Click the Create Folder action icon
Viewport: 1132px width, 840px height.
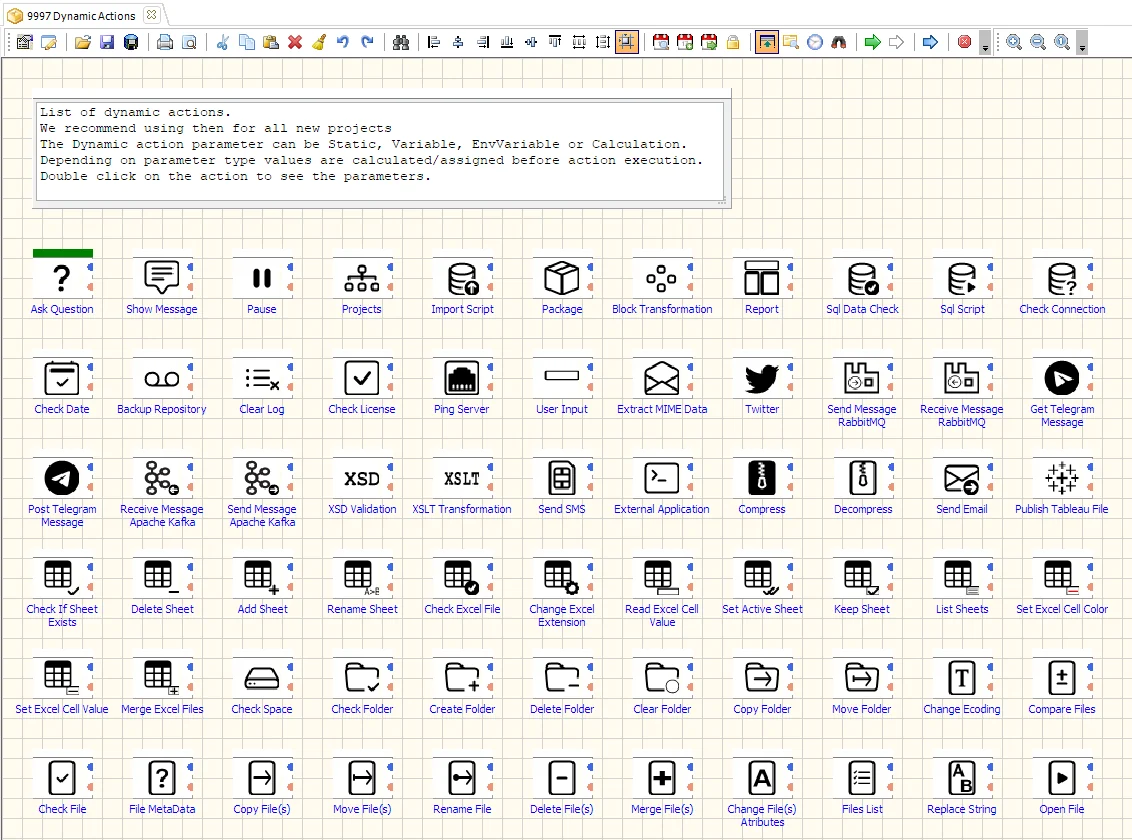(462, 678)
